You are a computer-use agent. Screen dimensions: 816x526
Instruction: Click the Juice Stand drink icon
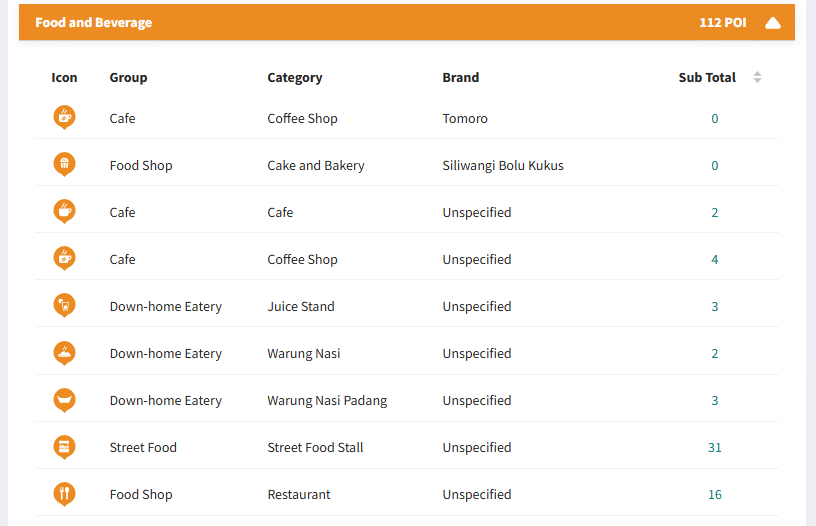pos(65,305)
